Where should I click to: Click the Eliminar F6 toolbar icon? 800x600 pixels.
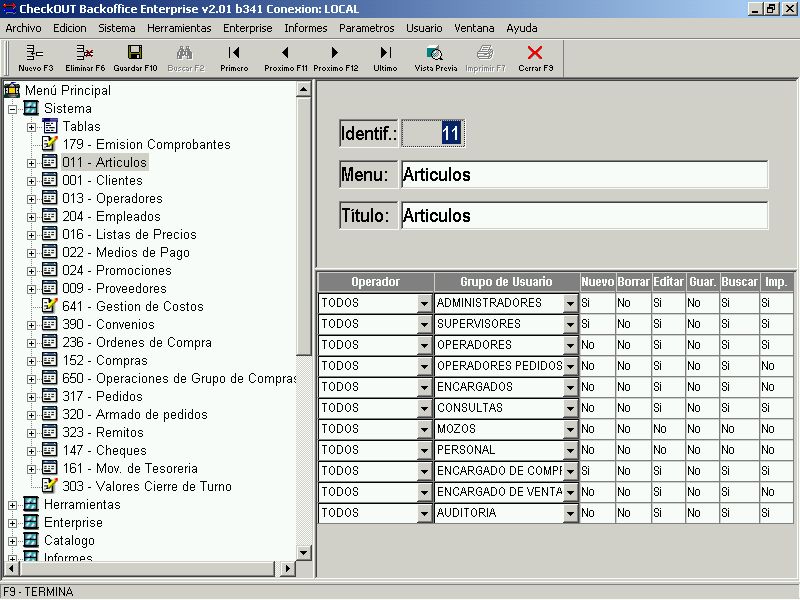85,53
